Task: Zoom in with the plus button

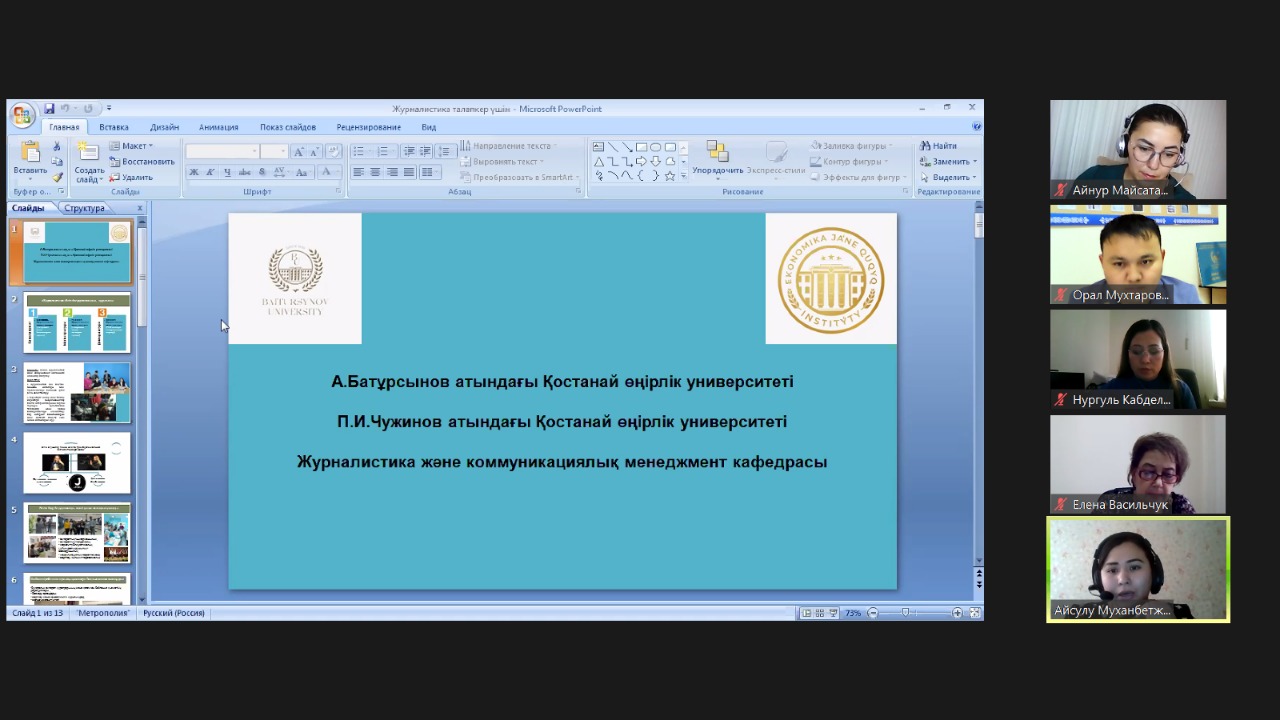Action: tap(957, 613)
